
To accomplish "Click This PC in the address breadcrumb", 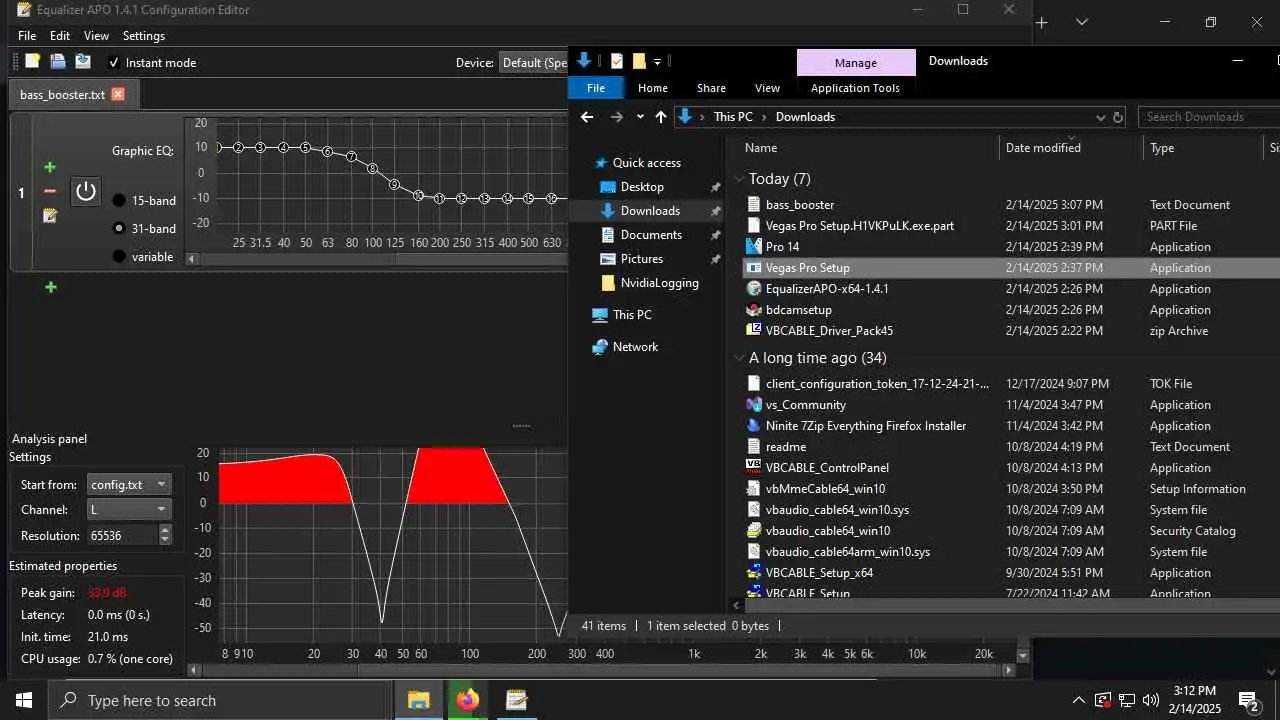I will coord(733,117).
